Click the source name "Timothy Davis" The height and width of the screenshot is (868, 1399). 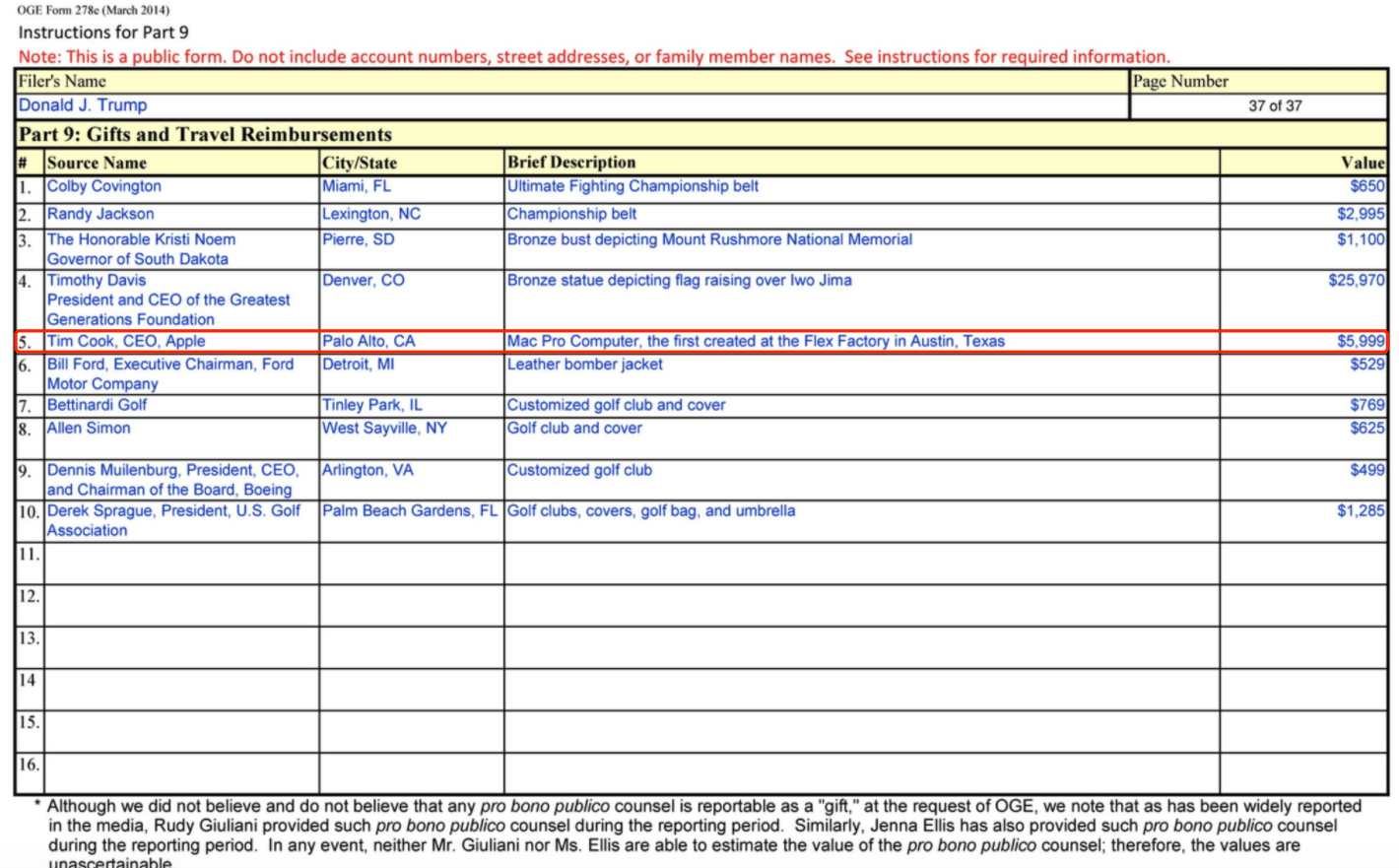point(97,280)
